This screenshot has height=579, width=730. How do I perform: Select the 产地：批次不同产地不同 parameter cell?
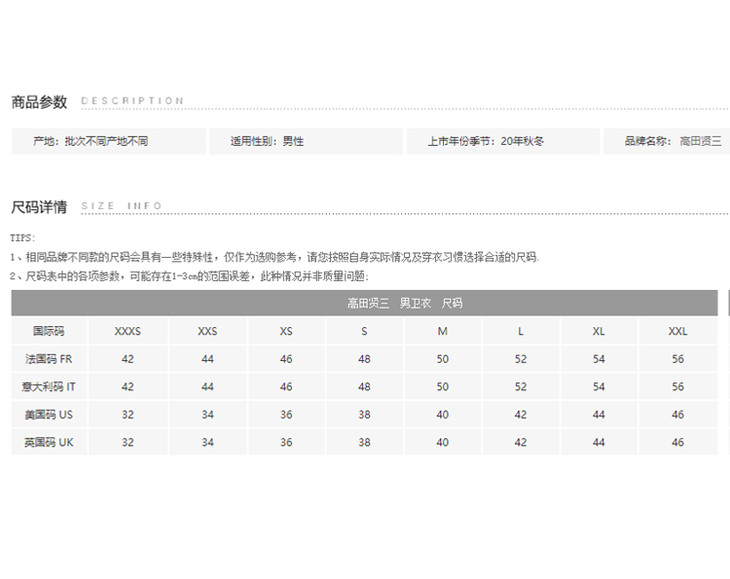point(109,141)
